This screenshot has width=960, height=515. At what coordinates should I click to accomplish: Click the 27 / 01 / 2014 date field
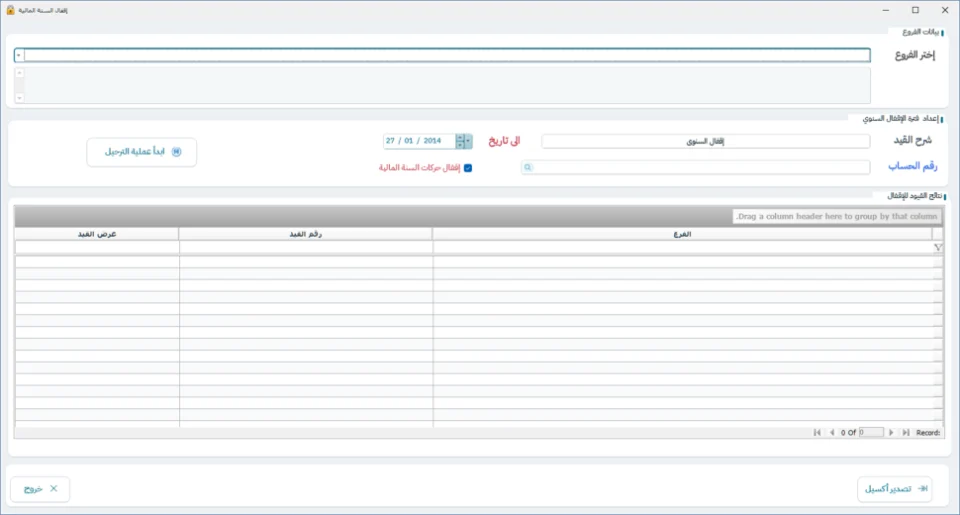pyautogui.click(x=419, y=141)
